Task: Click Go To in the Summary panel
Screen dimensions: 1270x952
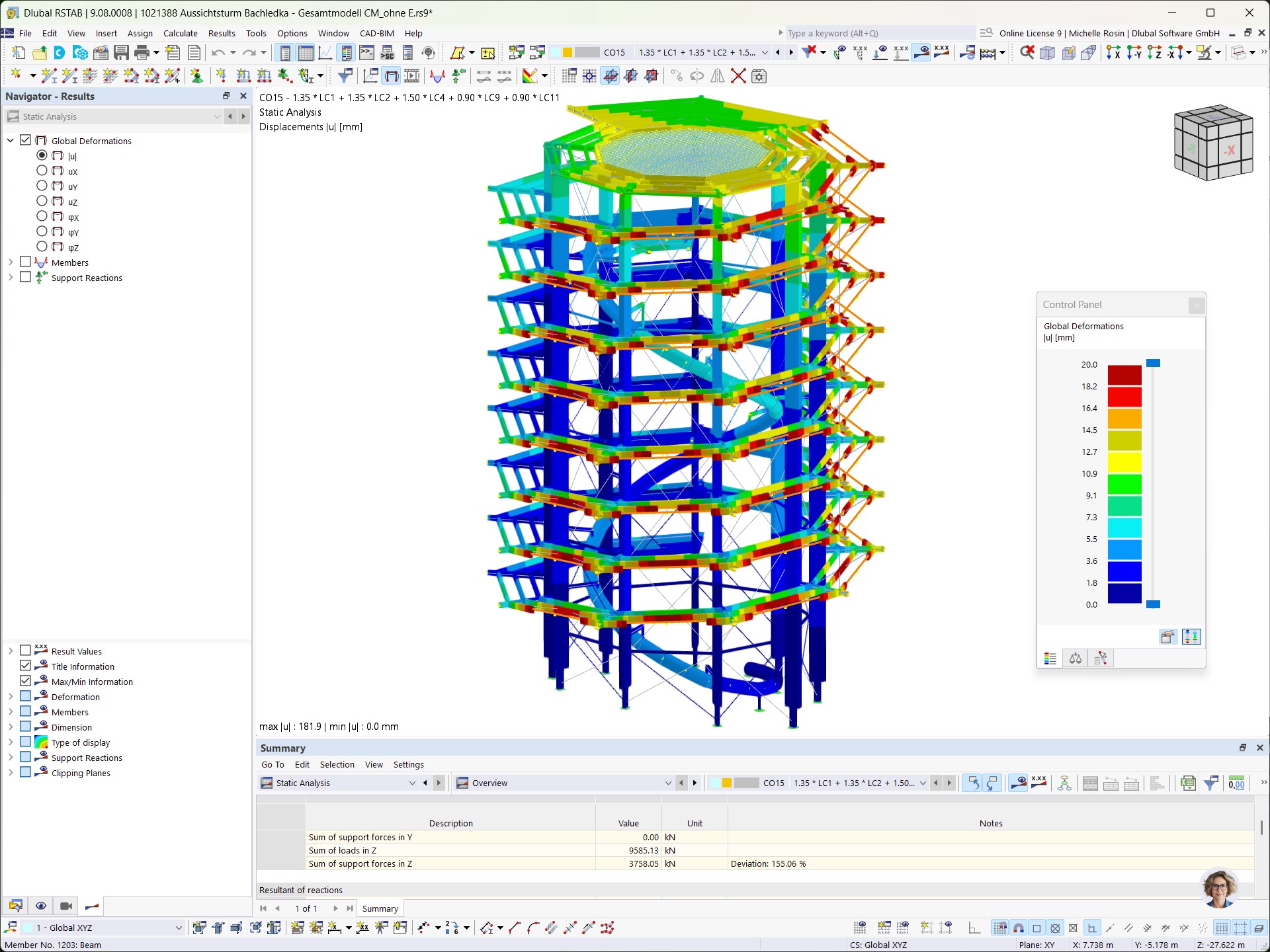Action: point(272,764)
